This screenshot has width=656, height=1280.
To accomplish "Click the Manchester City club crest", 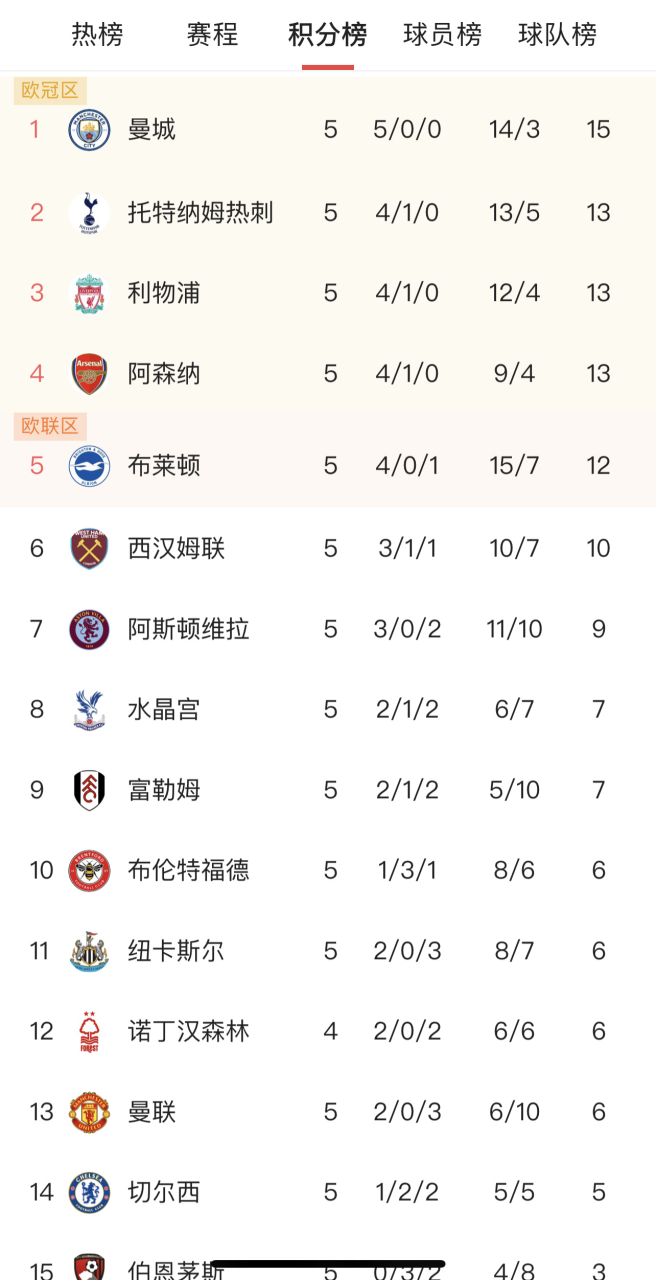I will coord(91,129).
